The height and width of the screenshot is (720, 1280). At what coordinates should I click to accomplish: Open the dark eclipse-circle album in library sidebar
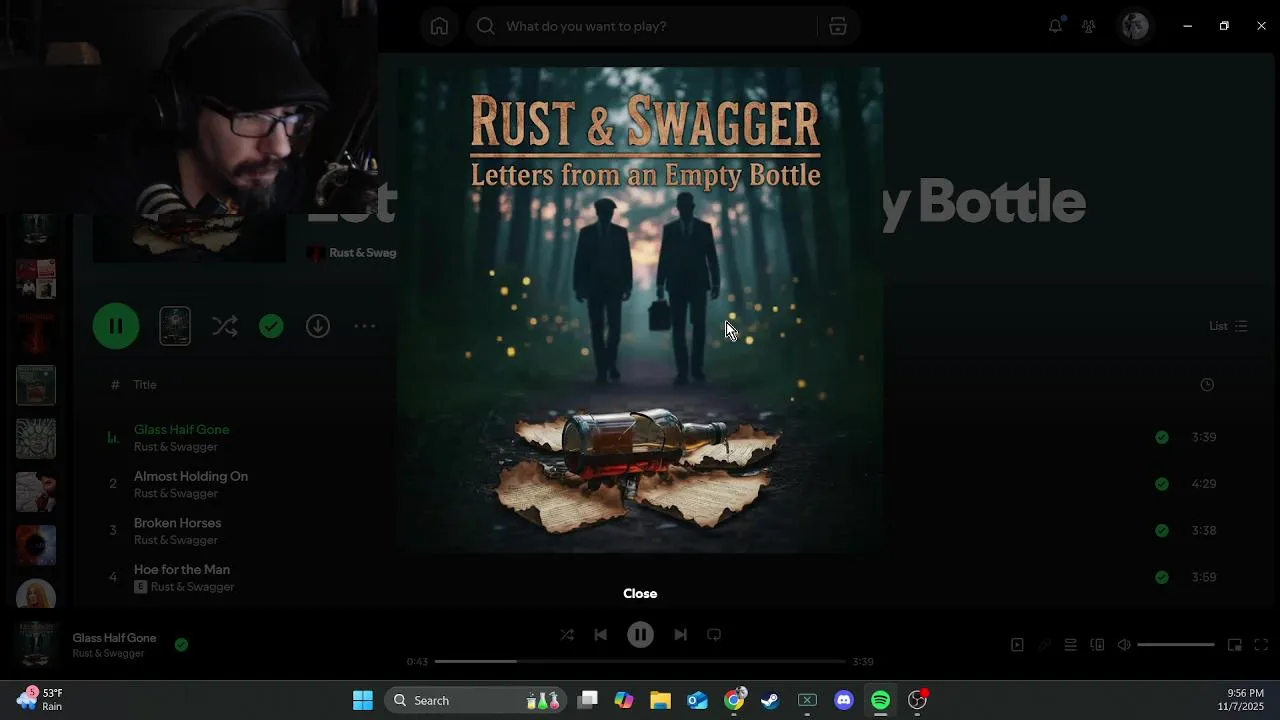coord(36,545)
